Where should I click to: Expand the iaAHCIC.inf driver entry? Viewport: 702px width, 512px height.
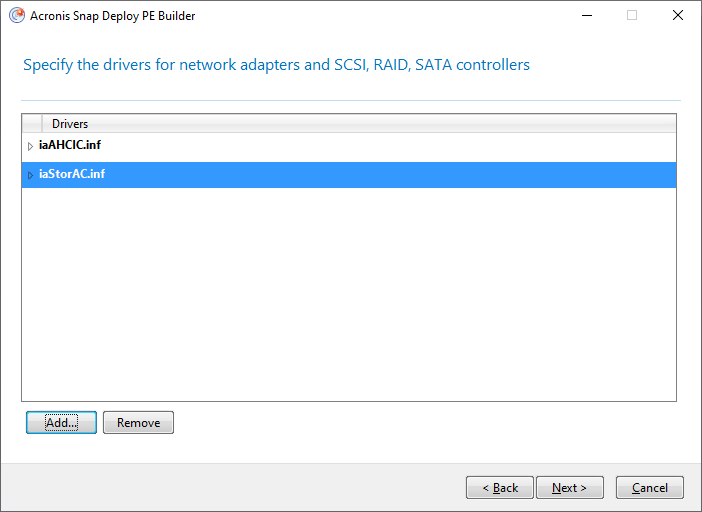click(30, 146)
